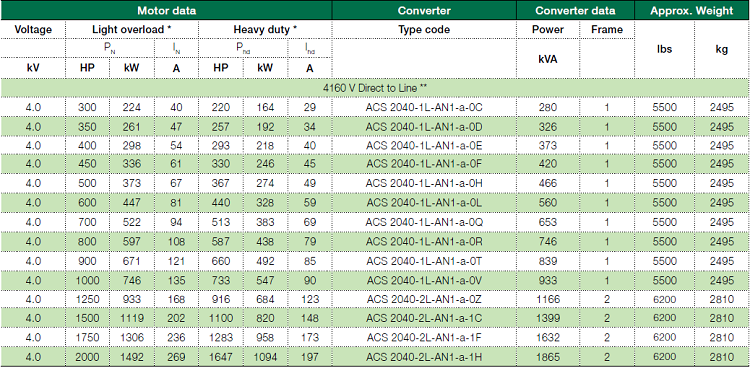Click type code ACS 2040-2L-AN1-a-1C
Viewport: 750px width, 368px height.
(424, 318)
